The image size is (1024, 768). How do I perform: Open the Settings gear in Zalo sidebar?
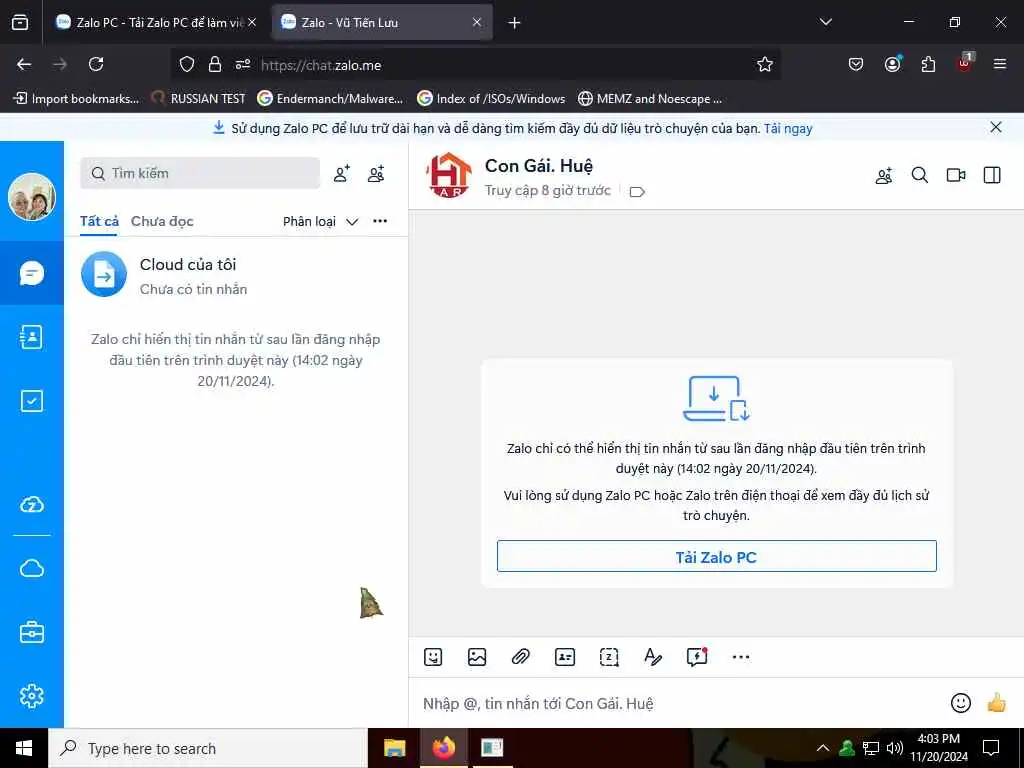click(31, 696)
